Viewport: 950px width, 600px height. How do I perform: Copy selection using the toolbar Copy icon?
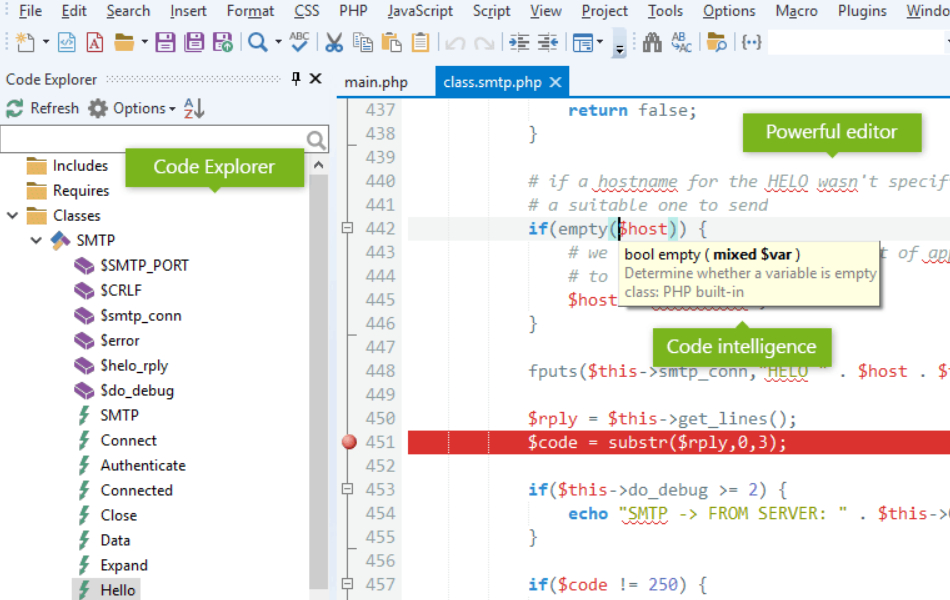[x=362, y=42]
